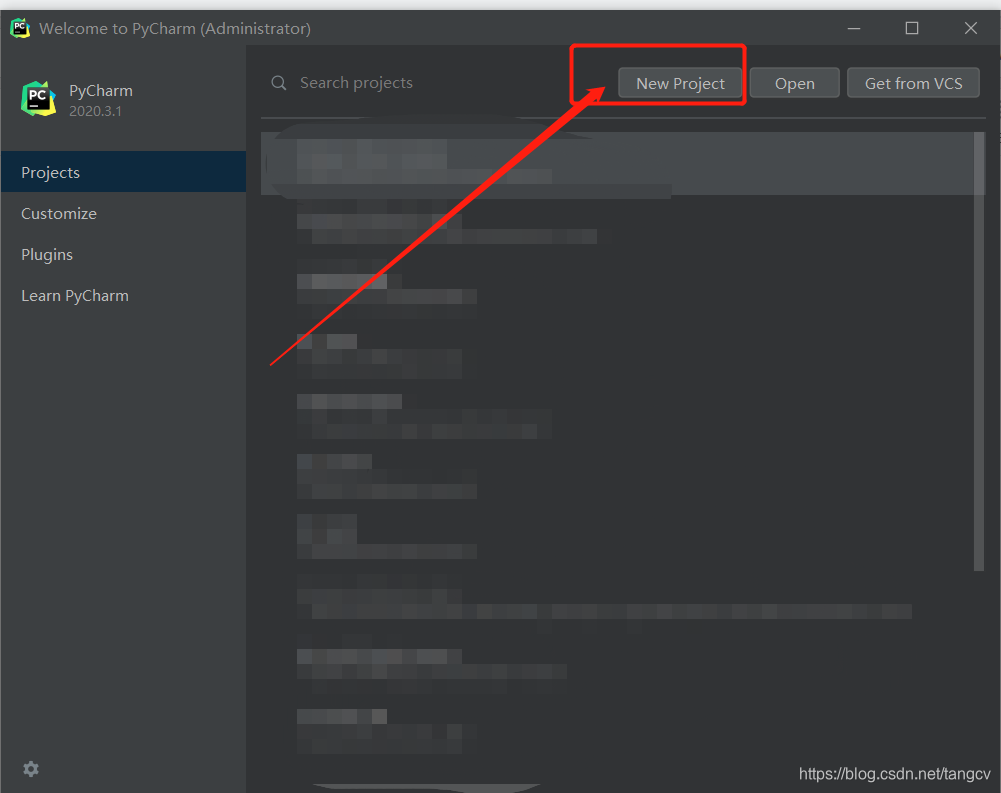The height and width of the screenshot is (793, 1001).
Task: Click the PyCharm logo in sidebar
Action: coord(38,99)
